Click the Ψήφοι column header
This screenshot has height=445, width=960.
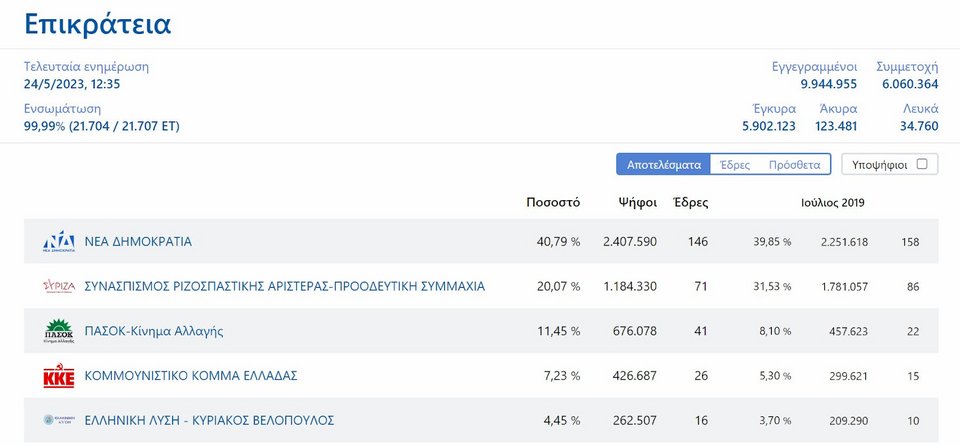click(x=638, y=203)
